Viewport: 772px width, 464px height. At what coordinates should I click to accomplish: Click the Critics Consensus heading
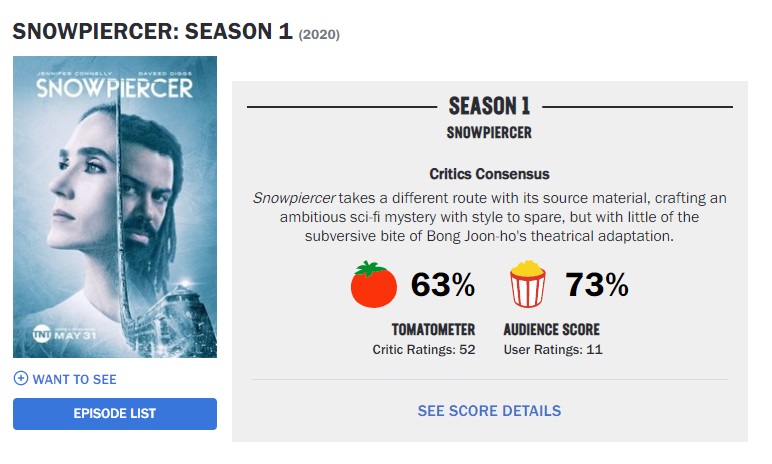pyautogui.click(x=489, y=174)
